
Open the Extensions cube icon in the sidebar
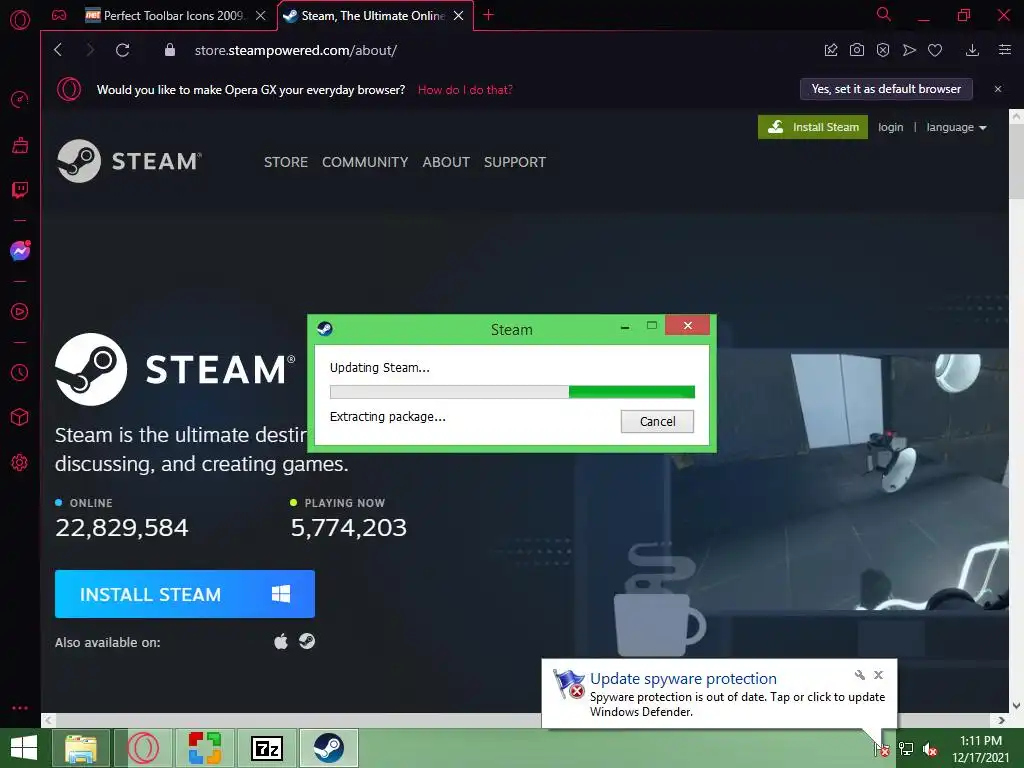20,417
